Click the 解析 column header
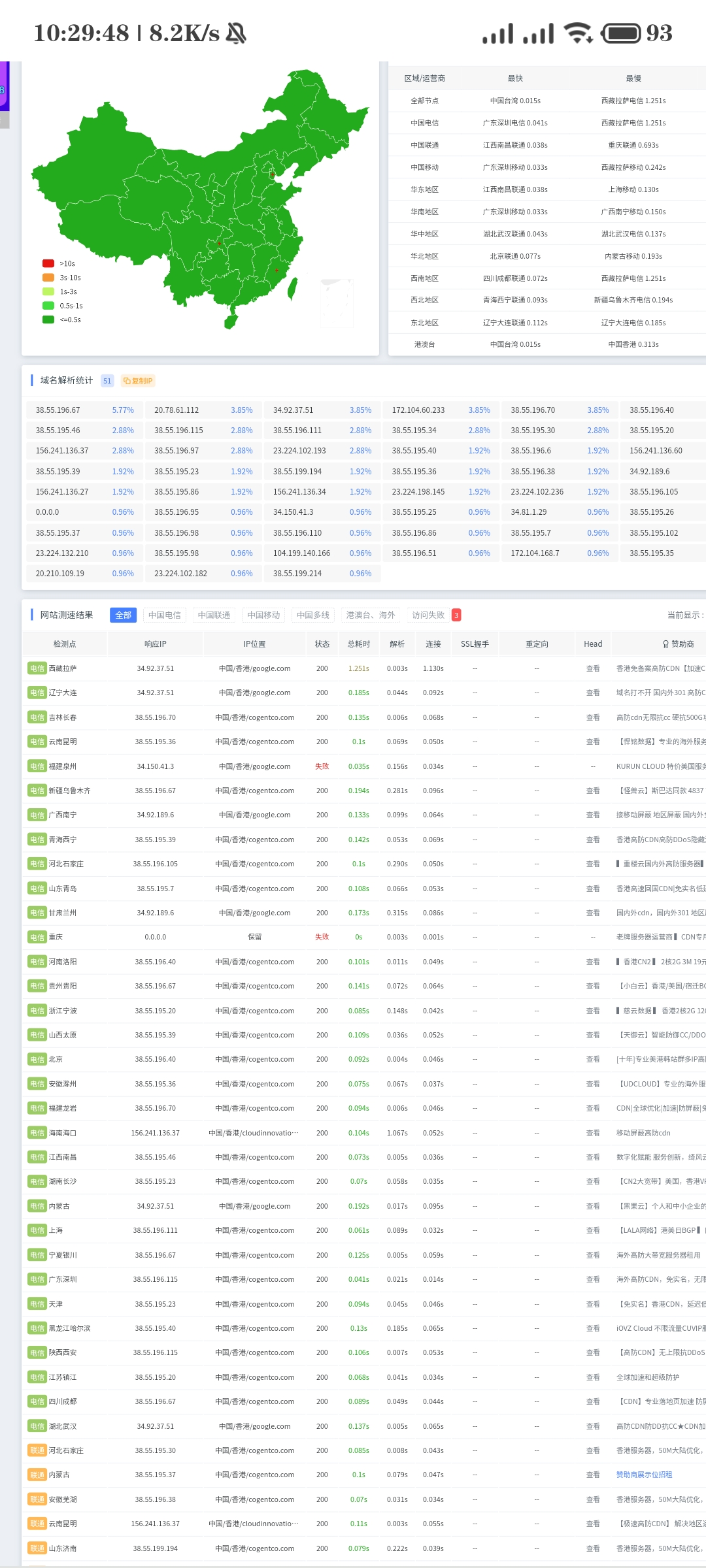The height and width of the screenshot is (1568, 706). coord(397,644)
